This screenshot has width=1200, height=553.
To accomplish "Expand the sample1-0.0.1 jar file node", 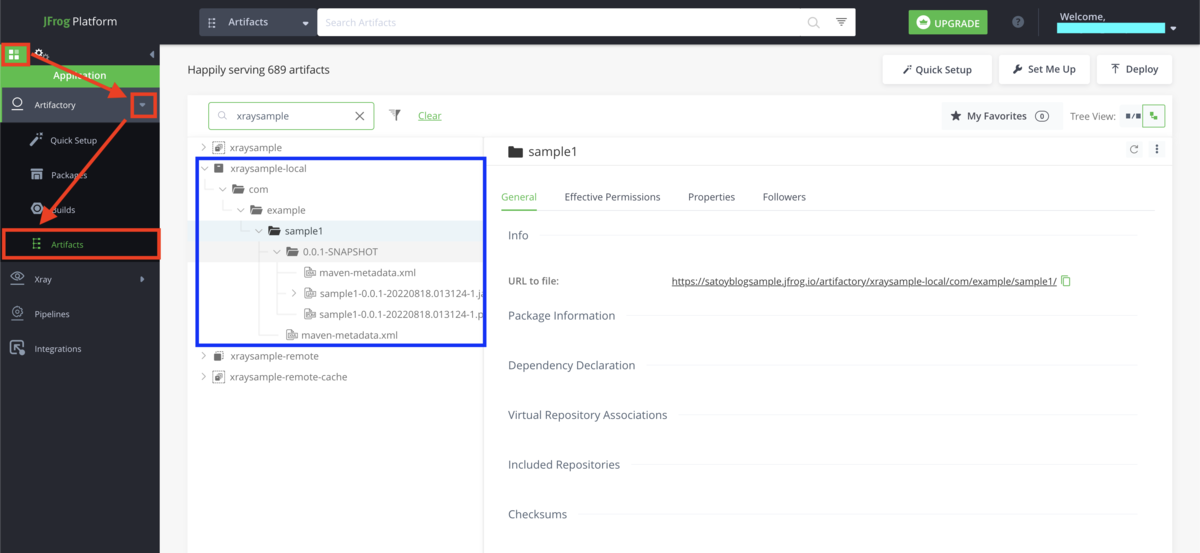I will [x=294, y=293].
